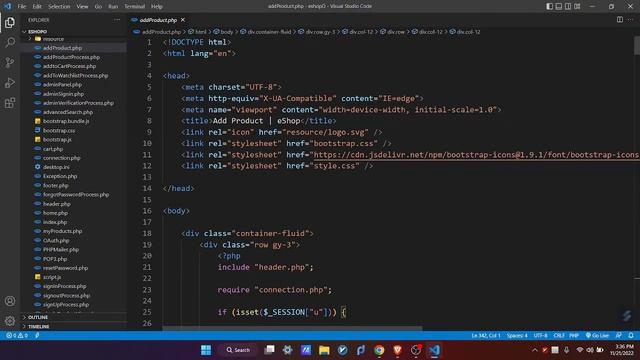Image resolution: width=640 pixels, height=360 pixels.
Task: Open Windows Start menu
Action: (206, 350)
